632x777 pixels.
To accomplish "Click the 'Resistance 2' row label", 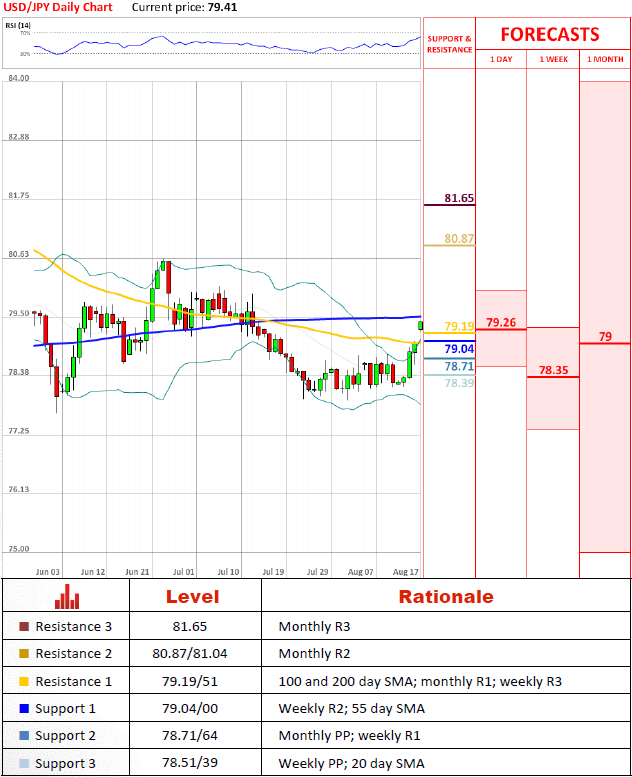I will coord(73,654).
